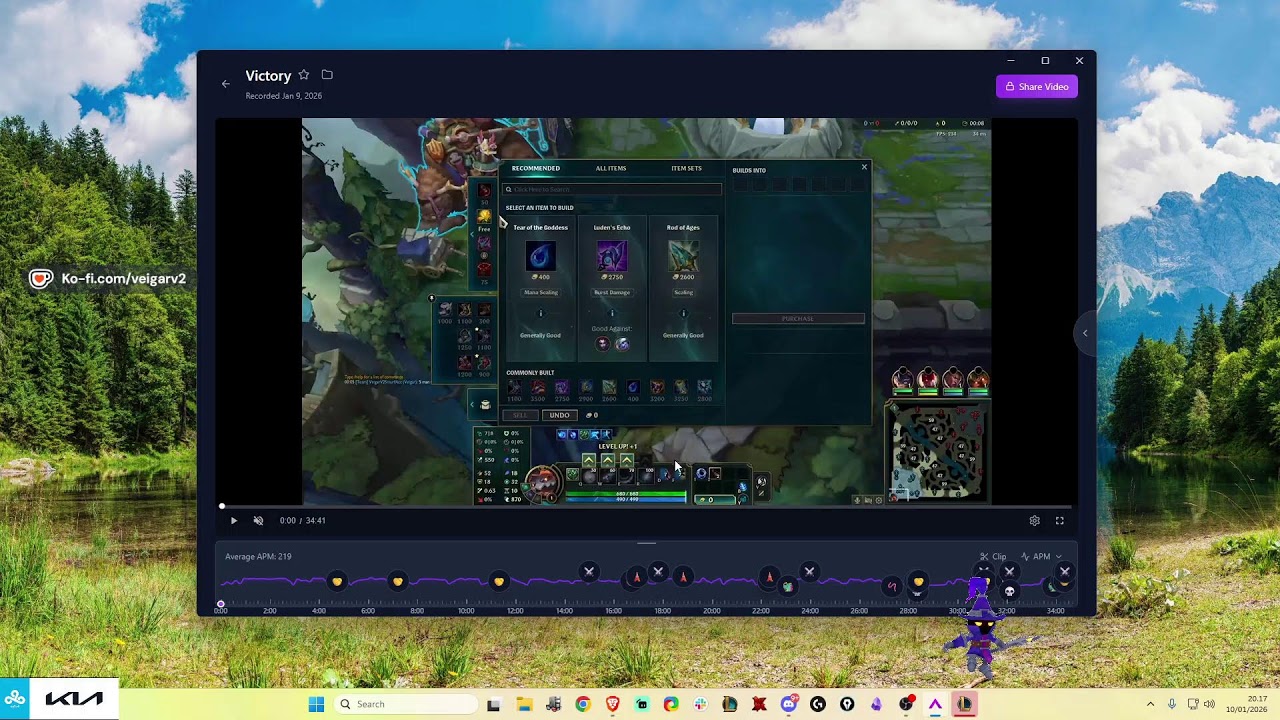Open the red X app on the taskbar
The width and height of the screenshot is (1280, 720).
click(759, 704)
